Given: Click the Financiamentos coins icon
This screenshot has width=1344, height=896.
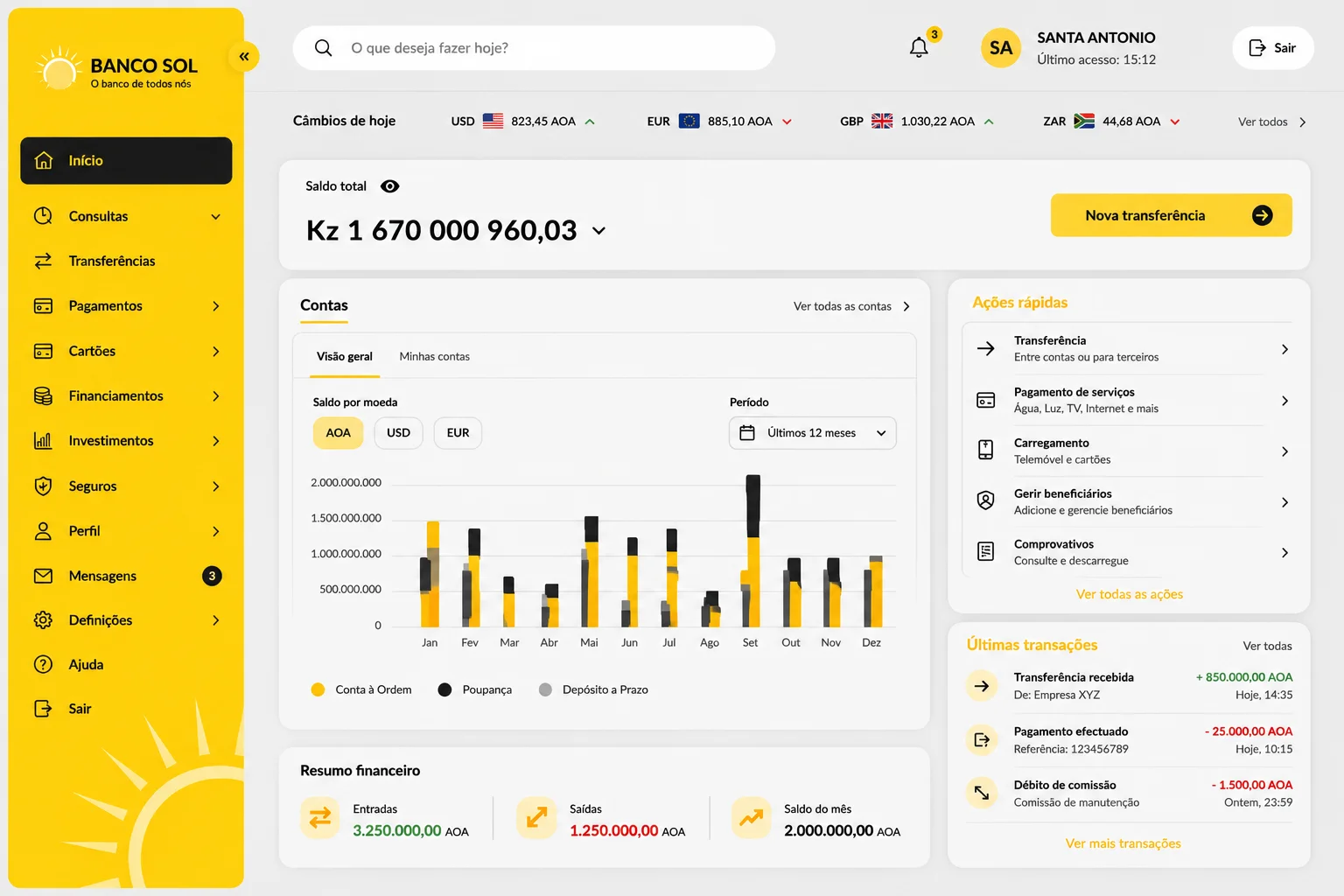Looking at the screenshot, I should tap(43, 395).
